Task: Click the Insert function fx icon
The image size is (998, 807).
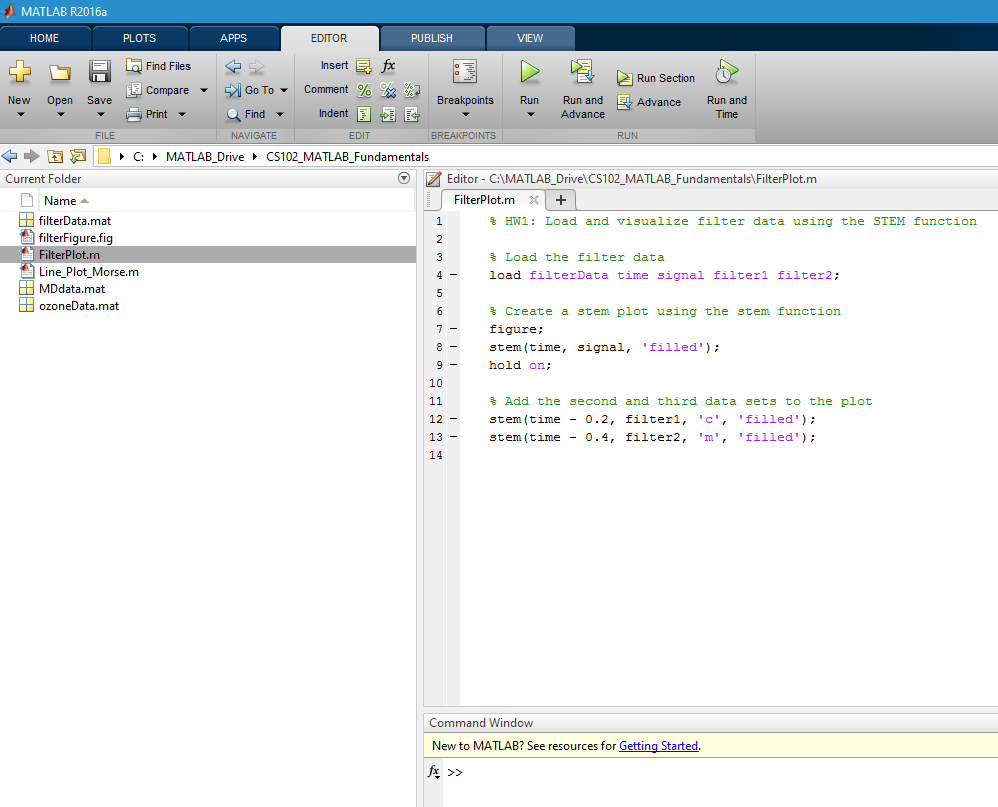Action: (x=389, y=66)
